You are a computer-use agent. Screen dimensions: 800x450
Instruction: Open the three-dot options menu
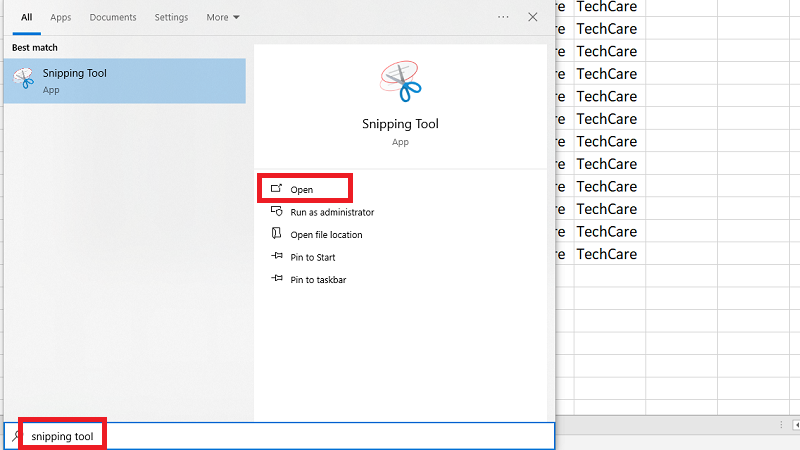coord(503,17)
